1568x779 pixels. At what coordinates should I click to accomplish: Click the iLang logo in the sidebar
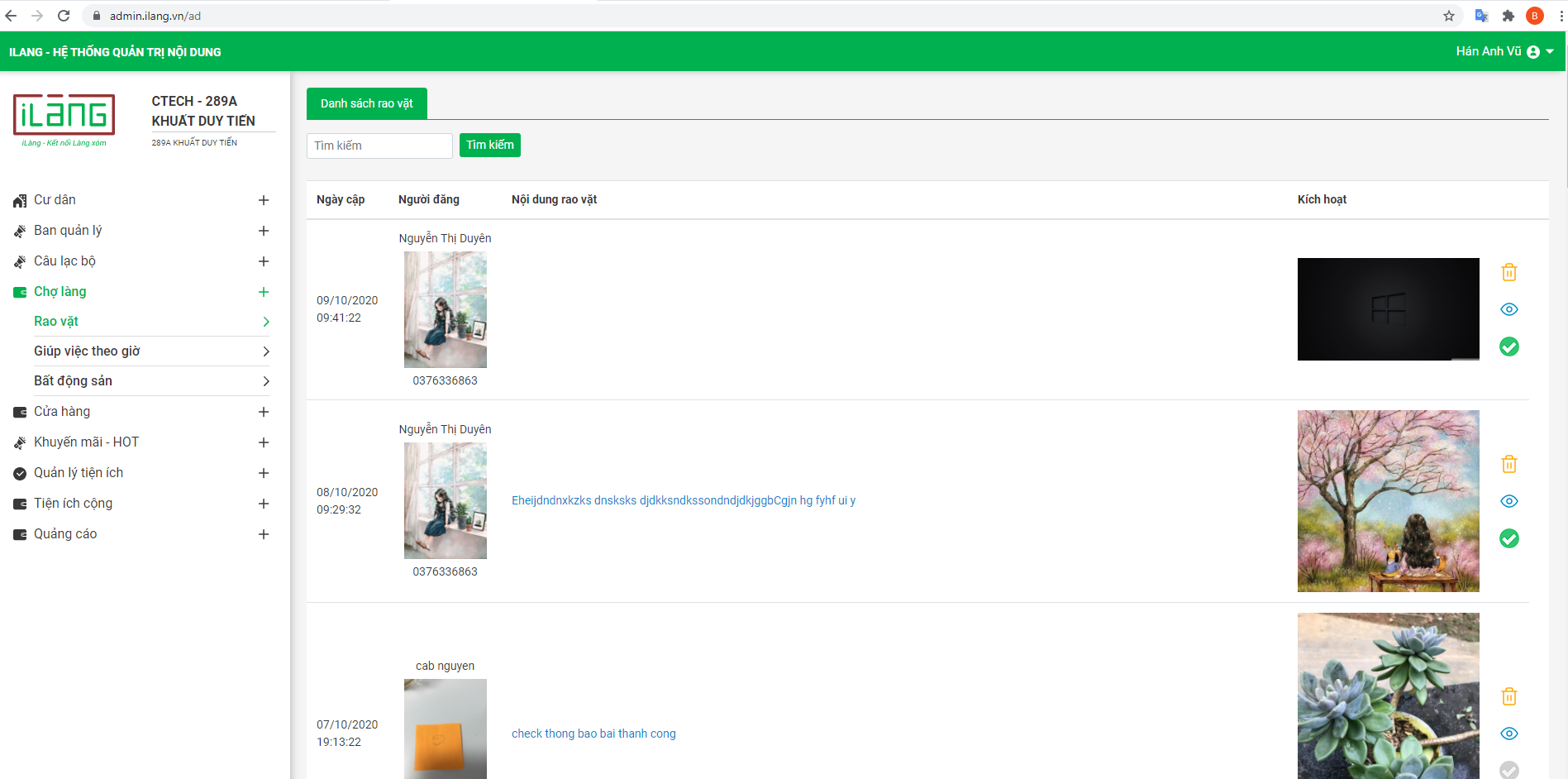coord(64,116)
